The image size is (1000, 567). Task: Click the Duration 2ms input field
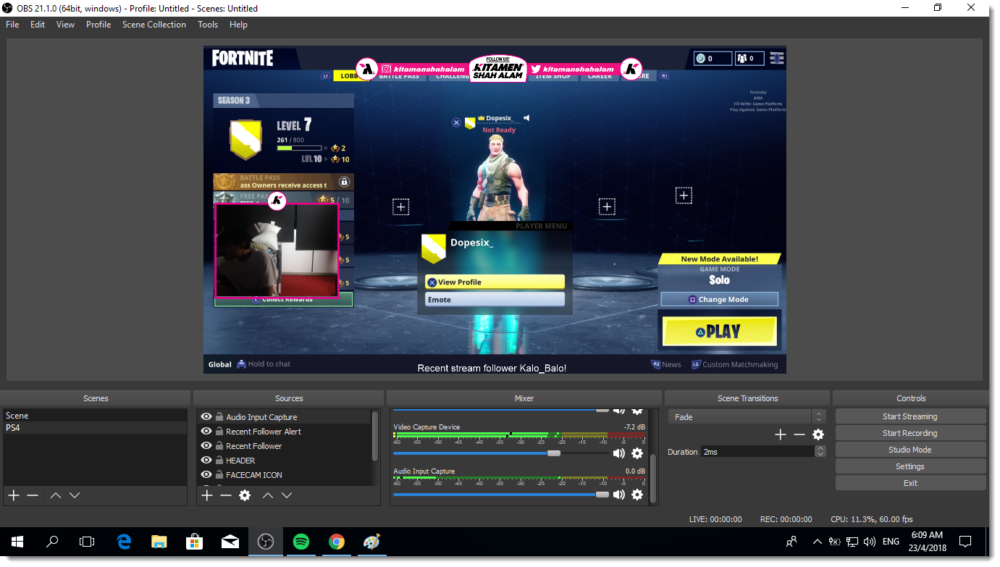[758, 452]
